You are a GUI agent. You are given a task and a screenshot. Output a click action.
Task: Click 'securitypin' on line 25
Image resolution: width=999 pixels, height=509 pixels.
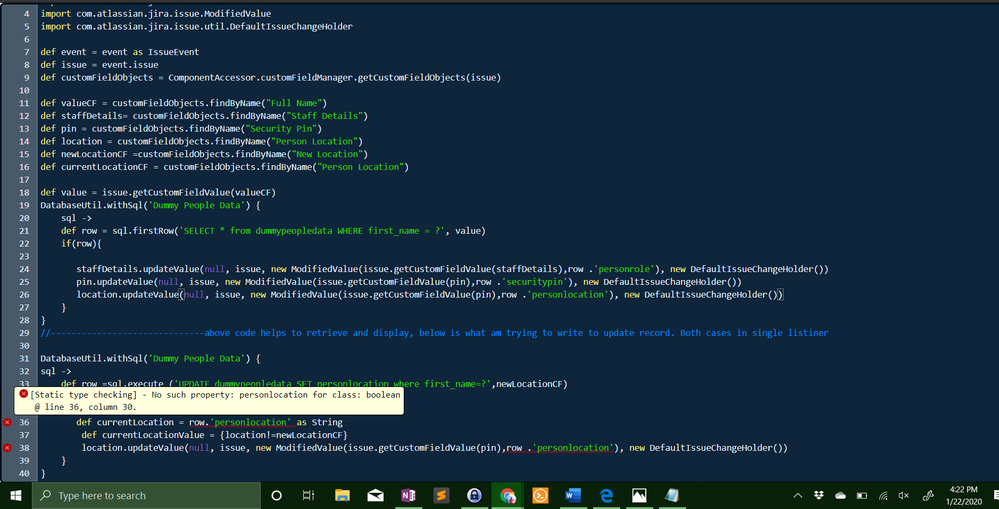[536, 282]
